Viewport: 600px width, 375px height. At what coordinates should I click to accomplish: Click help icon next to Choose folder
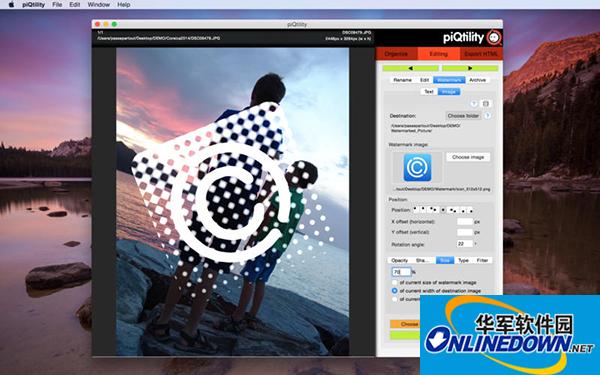click(488, 116)
